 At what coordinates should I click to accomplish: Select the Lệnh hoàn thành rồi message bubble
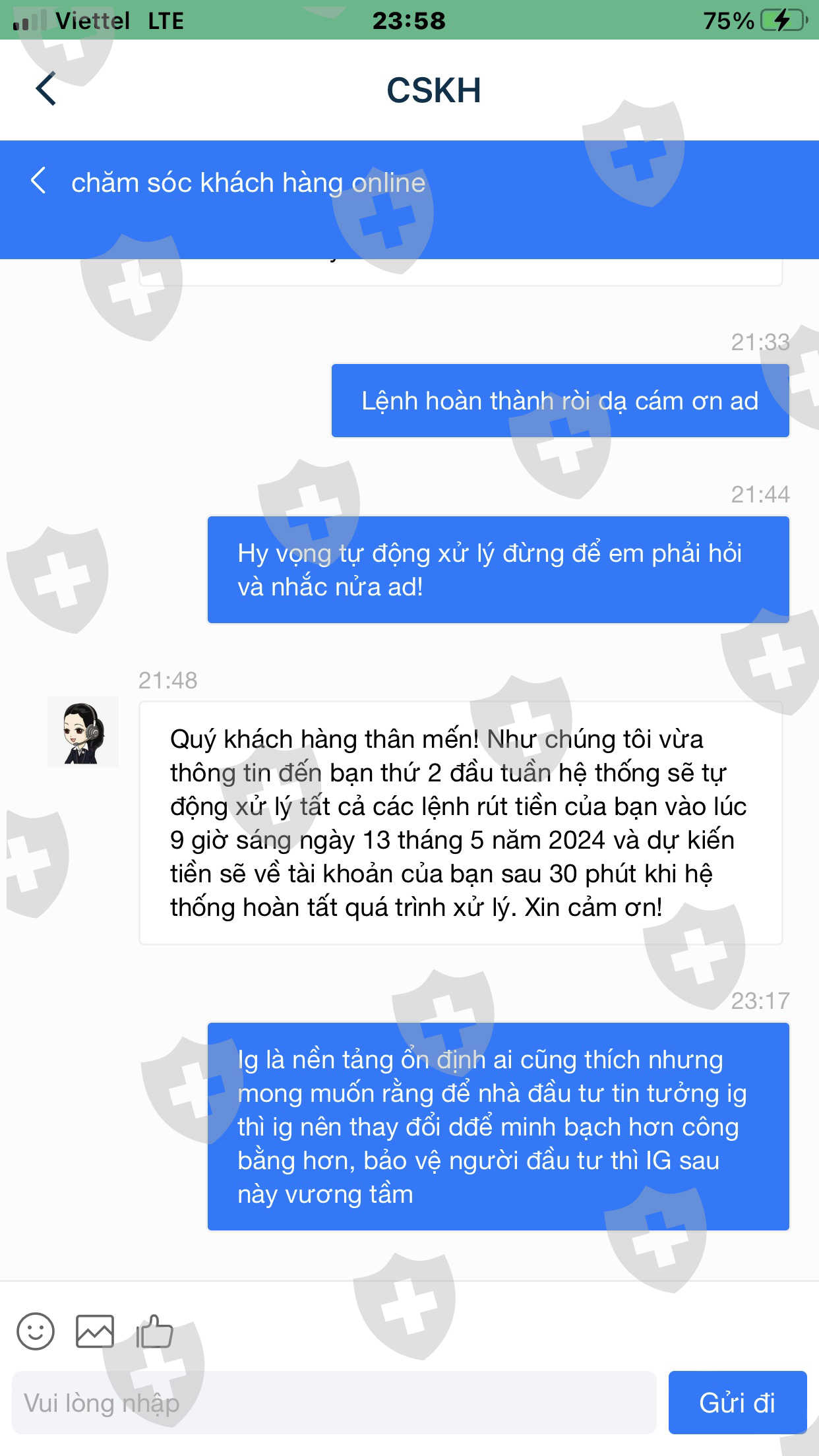pyautogui.click(x=560, y=400)
